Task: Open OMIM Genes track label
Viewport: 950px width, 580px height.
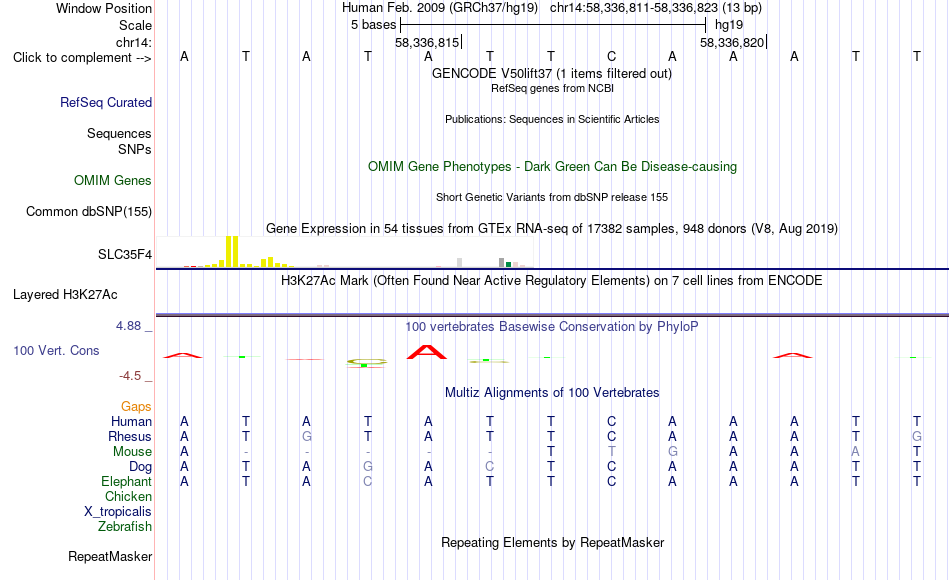Action: [x=112, y=181]
